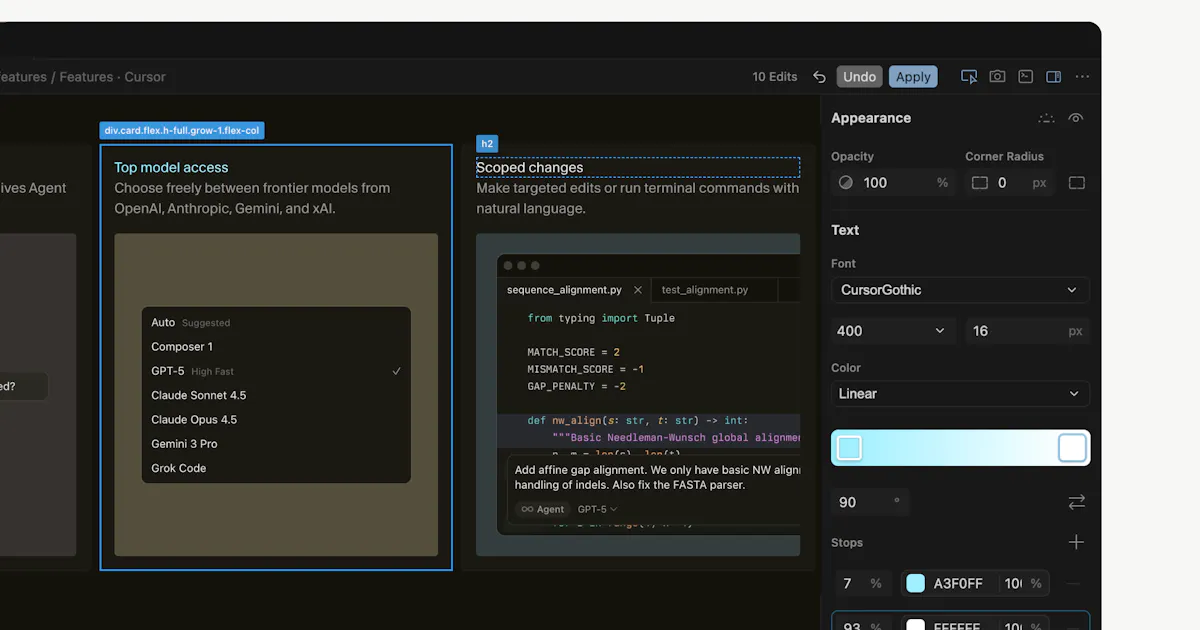
Task: Click the 10 Edits counter
Action: 775,77
